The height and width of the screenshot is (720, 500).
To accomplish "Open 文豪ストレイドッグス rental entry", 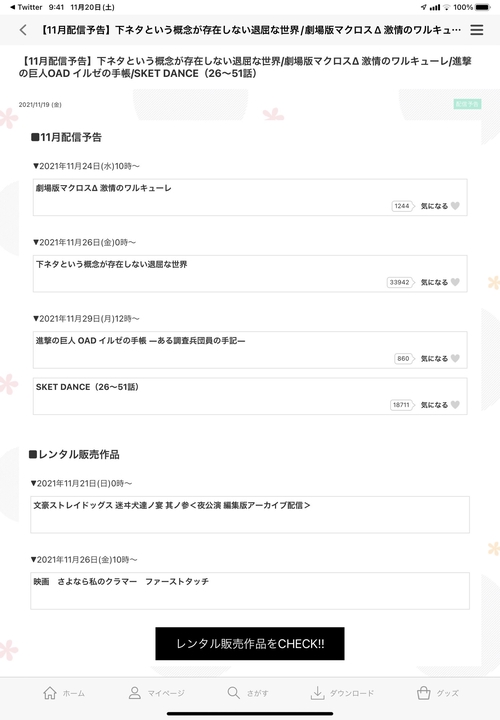I will click(x=250, y=515).
